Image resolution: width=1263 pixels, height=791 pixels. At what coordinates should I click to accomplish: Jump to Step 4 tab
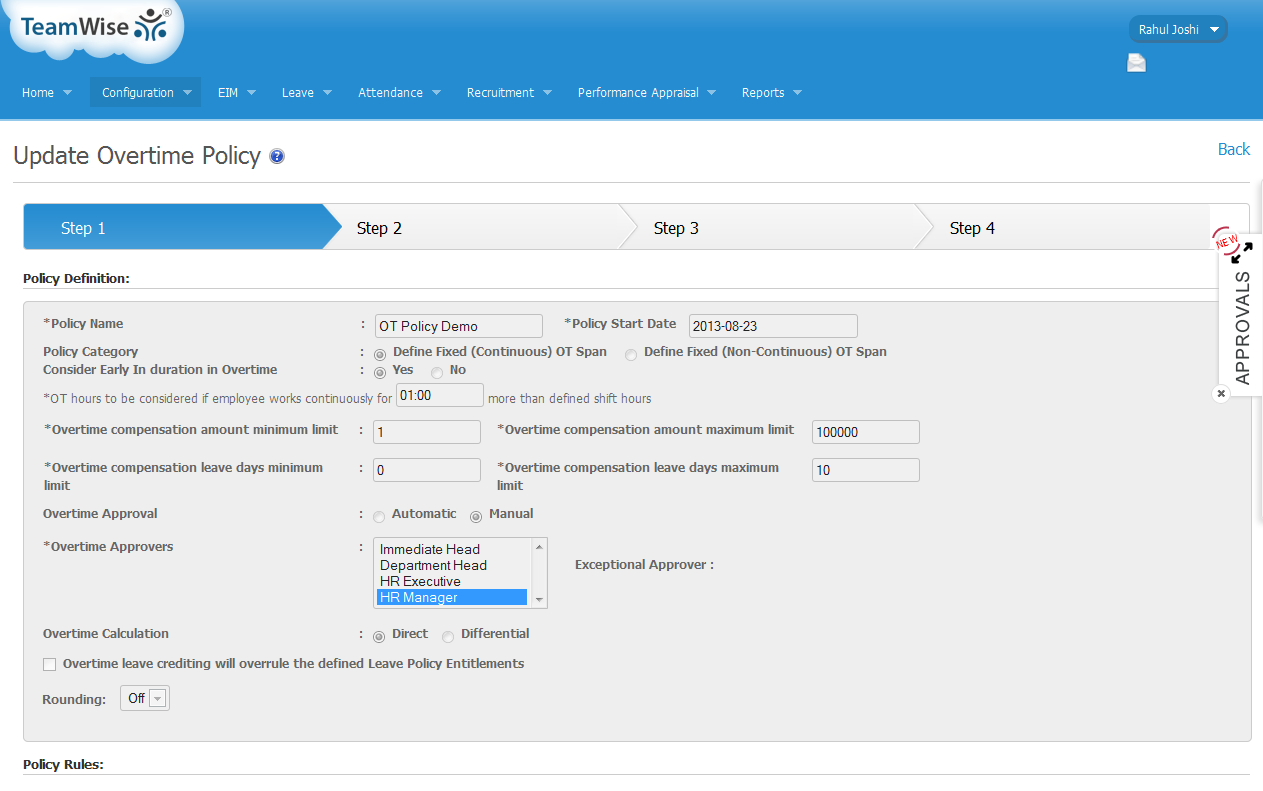pyautogui.click(x=972, y=228)
